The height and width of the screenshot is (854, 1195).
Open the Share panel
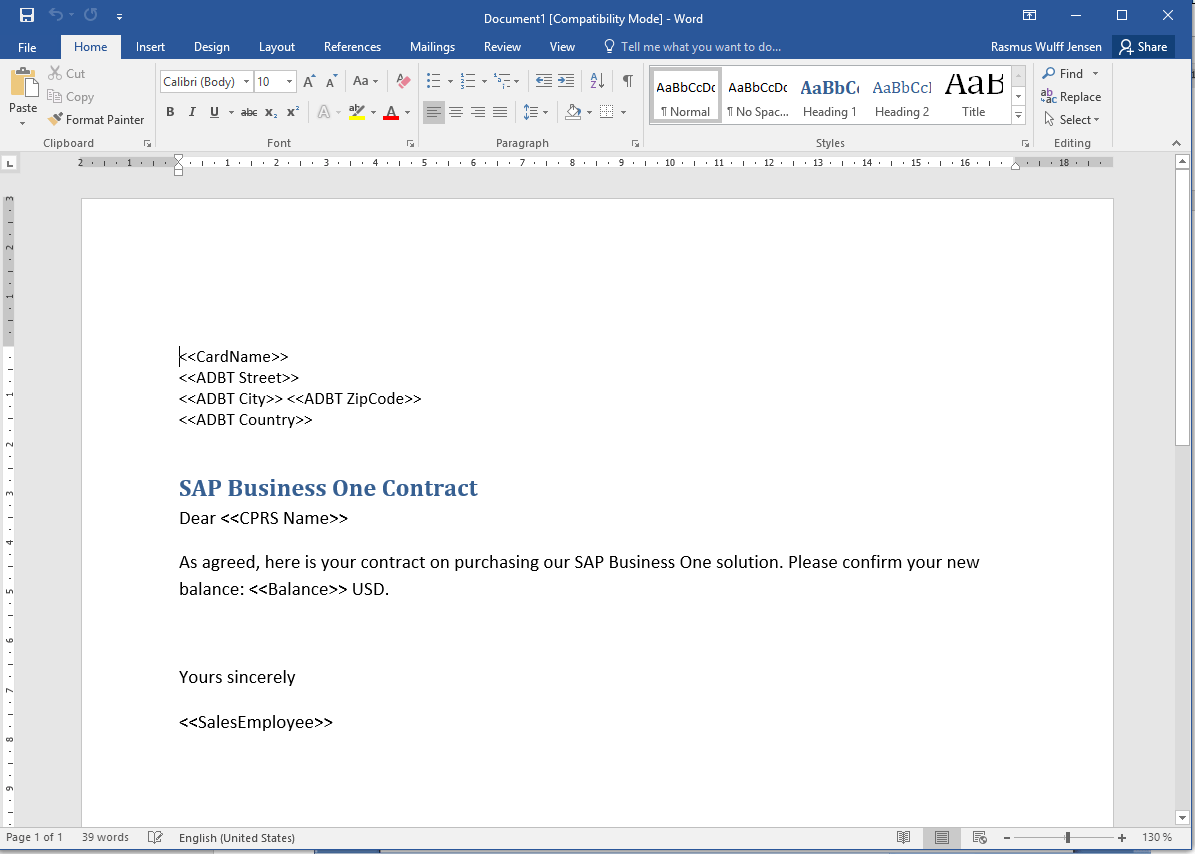(x=1143, y=46)
